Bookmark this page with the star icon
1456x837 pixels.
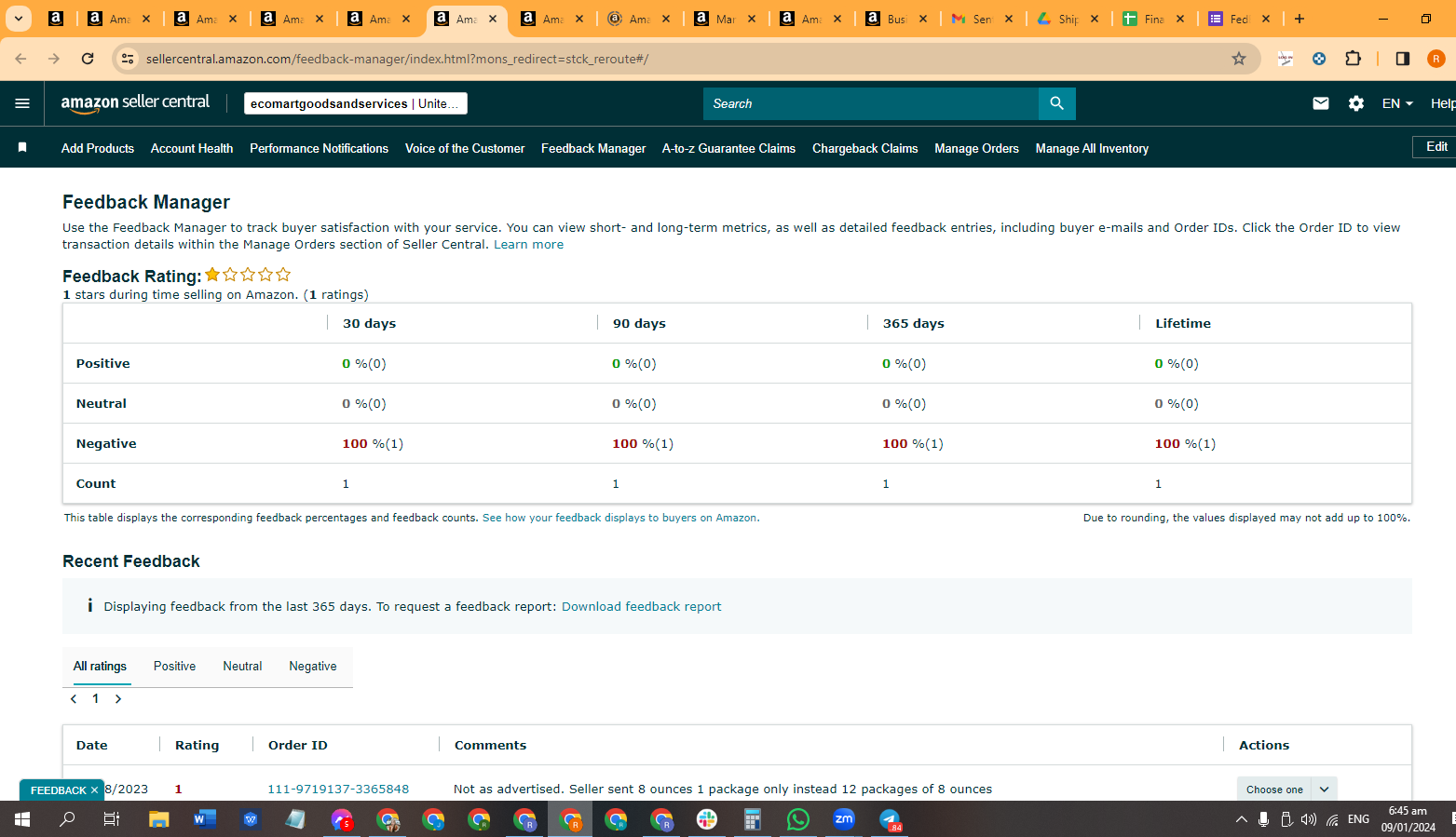1239,59
